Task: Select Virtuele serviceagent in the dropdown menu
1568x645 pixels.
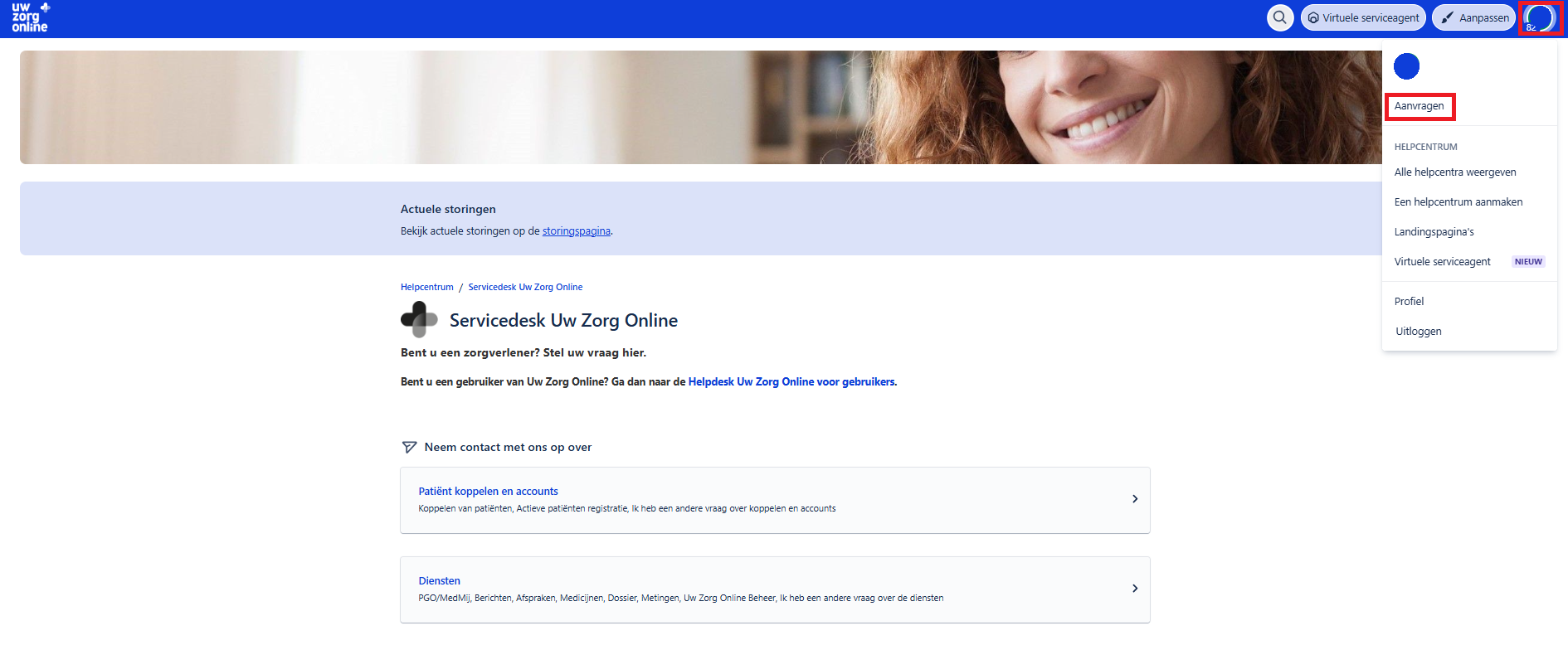Action: (x=1442, y=262)
